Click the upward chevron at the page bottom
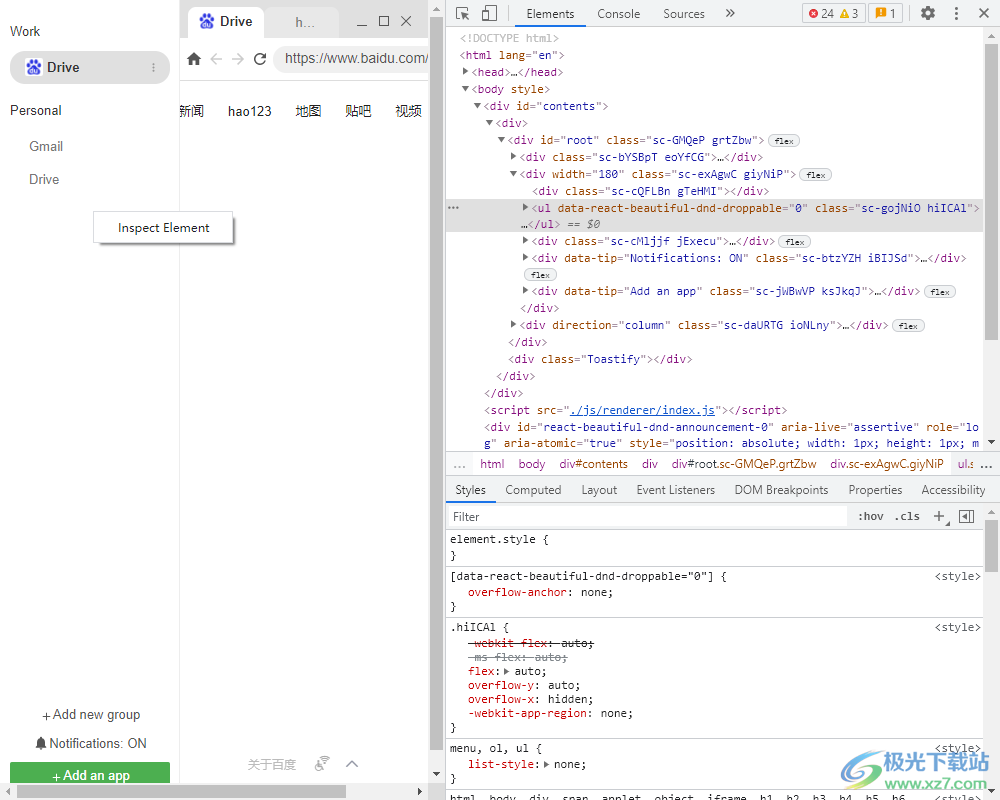Viewport: 1000px width, 800px height. 352,764
